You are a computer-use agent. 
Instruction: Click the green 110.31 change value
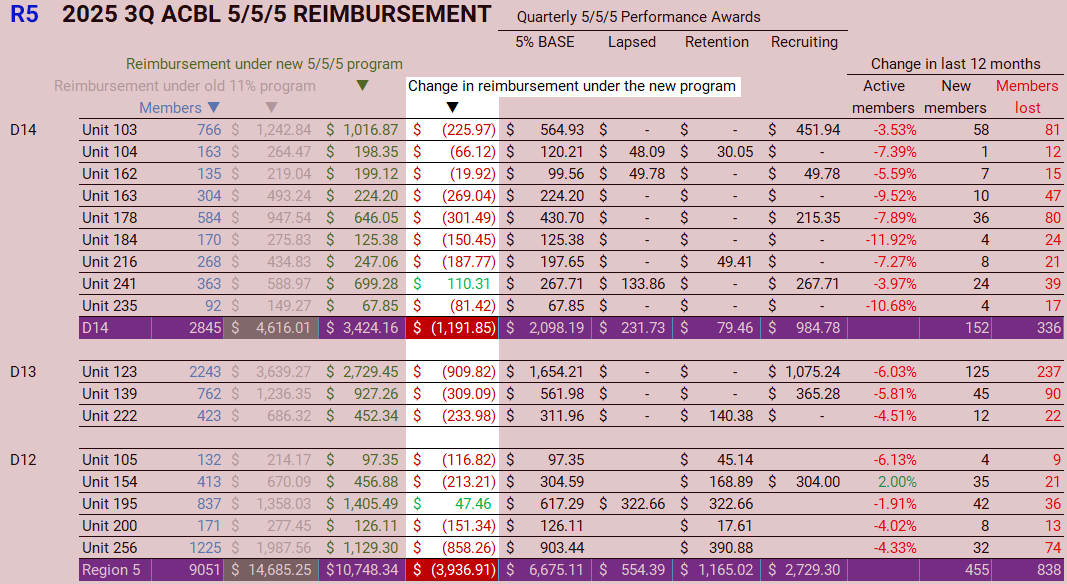coord(468,284)
